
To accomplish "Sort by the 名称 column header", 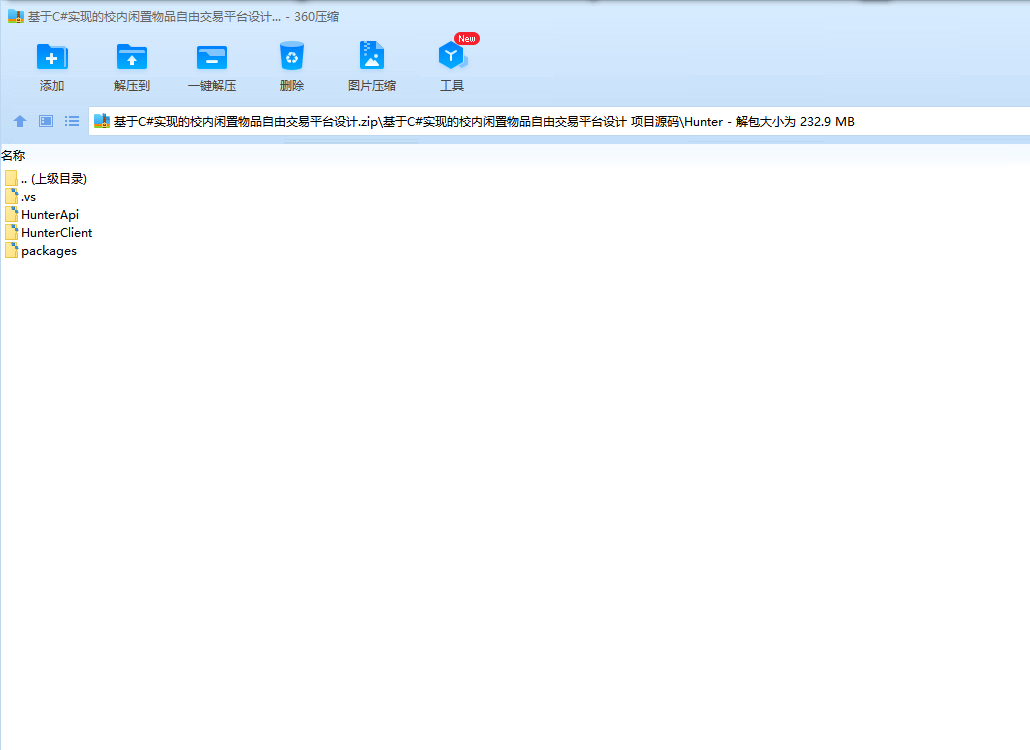I will pyautogui.click(x=13, y=156).
